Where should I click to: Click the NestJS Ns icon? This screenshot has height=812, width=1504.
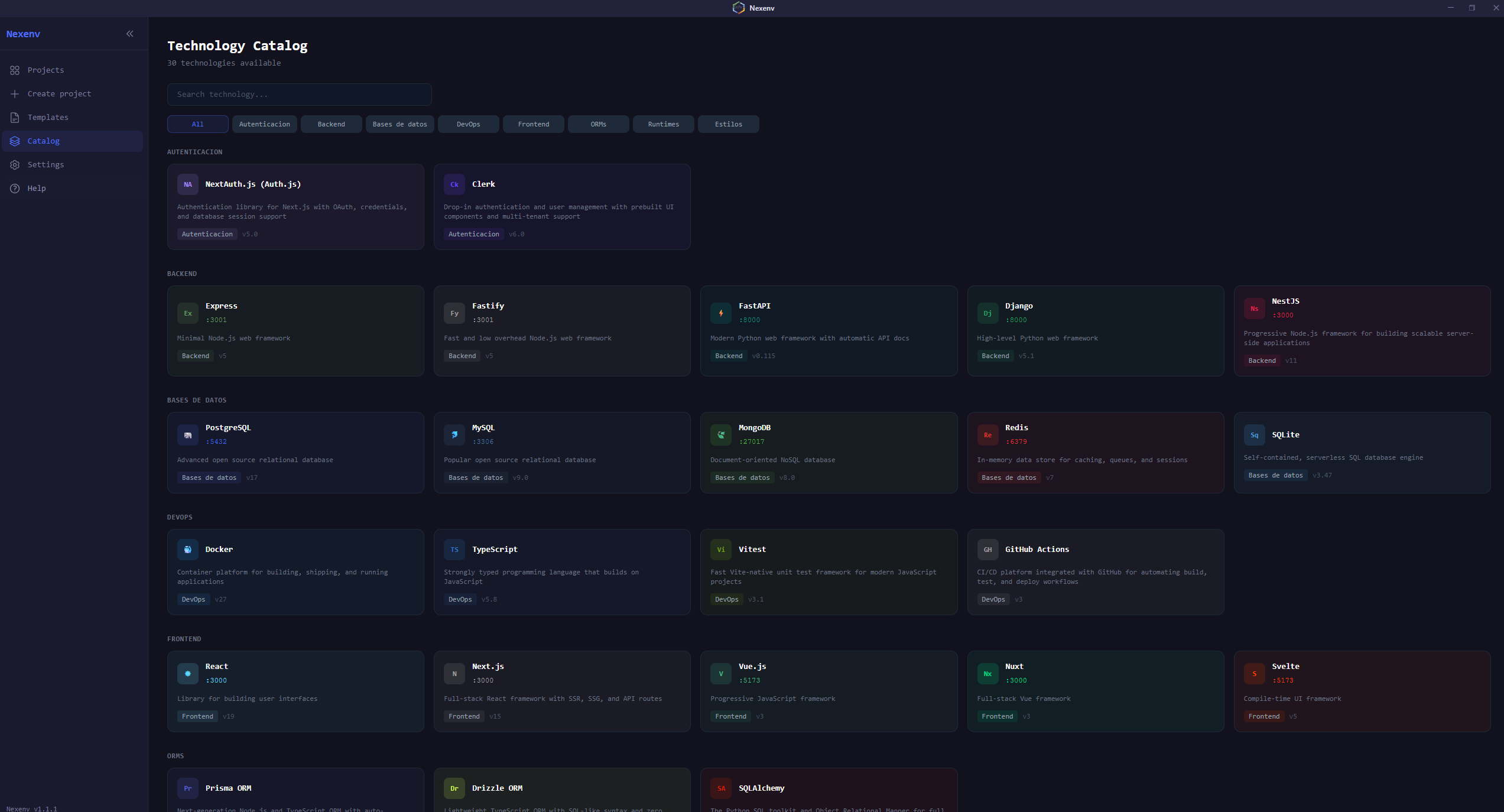pyautogui.click(x=1254, y=308)
